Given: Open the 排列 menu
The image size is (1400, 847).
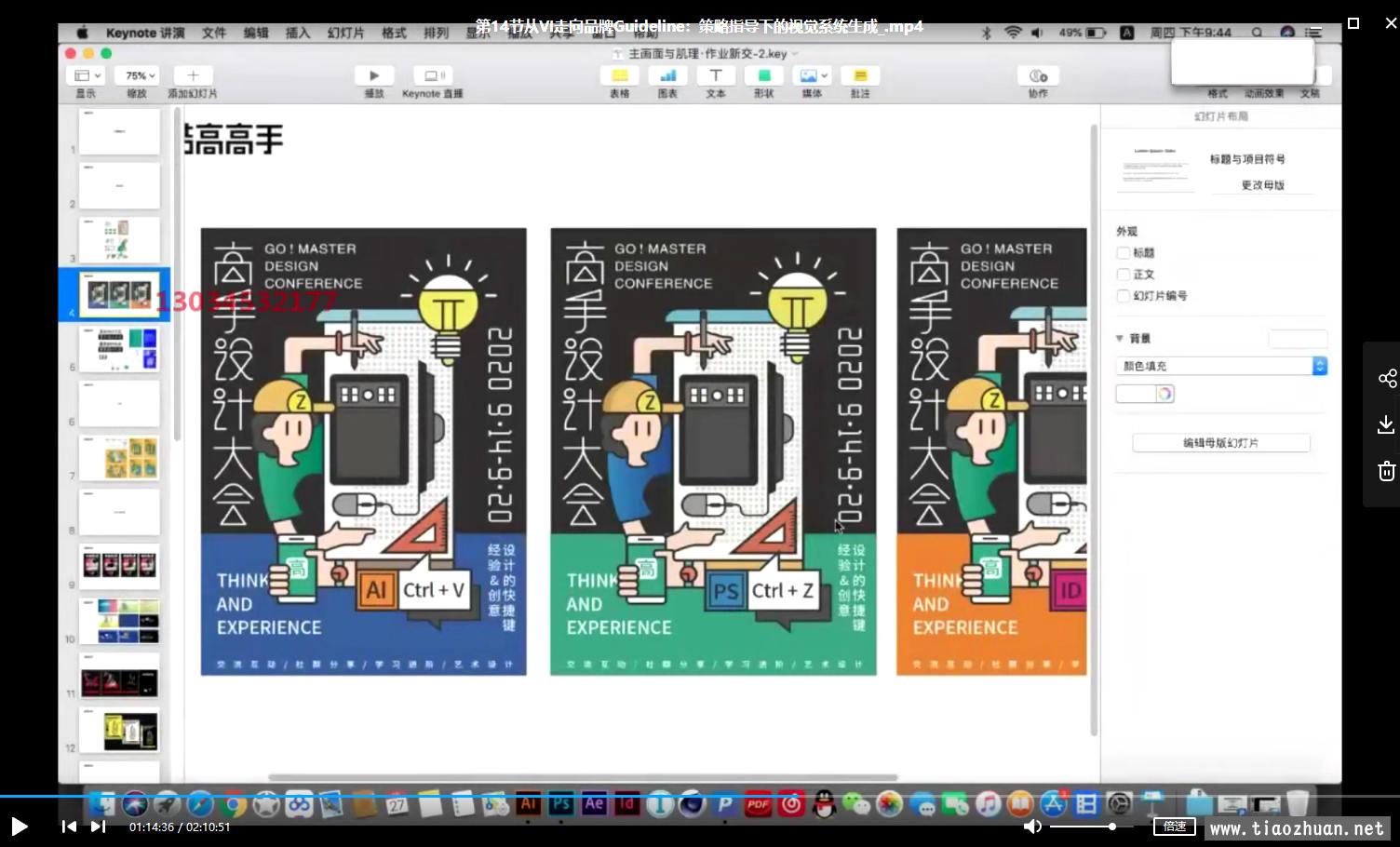Looking at the screenshot, I should point(436,33).
